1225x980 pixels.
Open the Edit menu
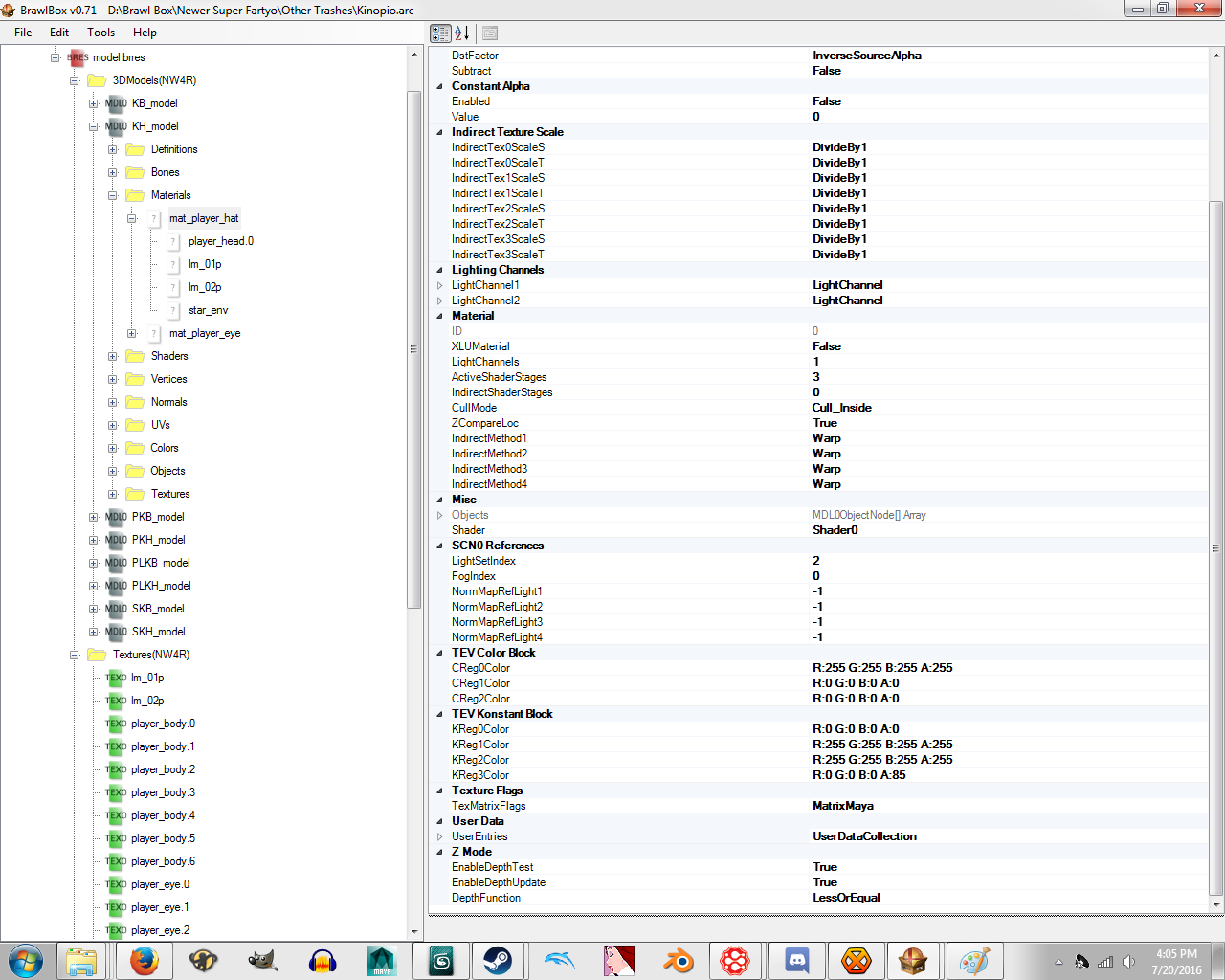click(59, 33)
